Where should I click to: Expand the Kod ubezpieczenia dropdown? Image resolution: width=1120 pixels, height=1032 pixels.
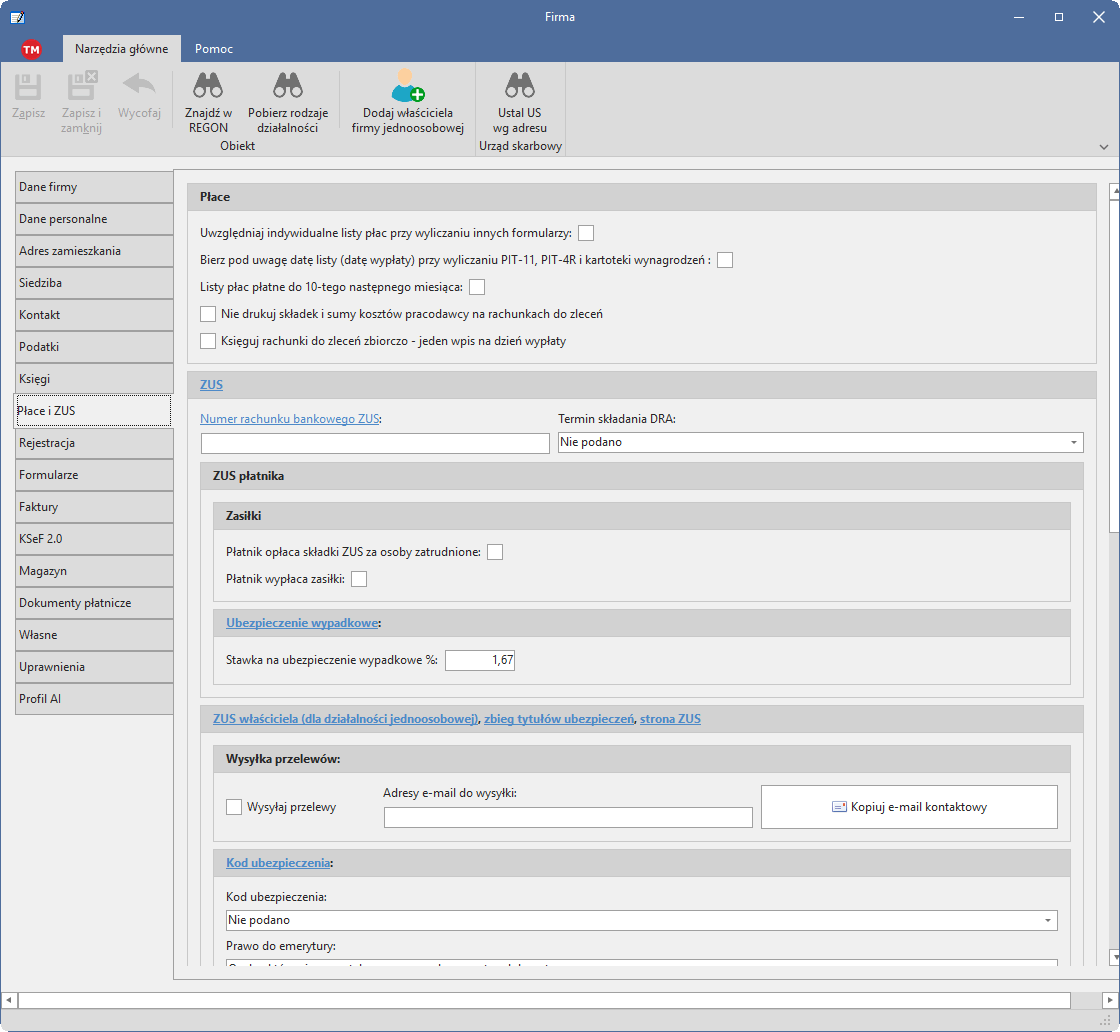(x=641, y=921)
